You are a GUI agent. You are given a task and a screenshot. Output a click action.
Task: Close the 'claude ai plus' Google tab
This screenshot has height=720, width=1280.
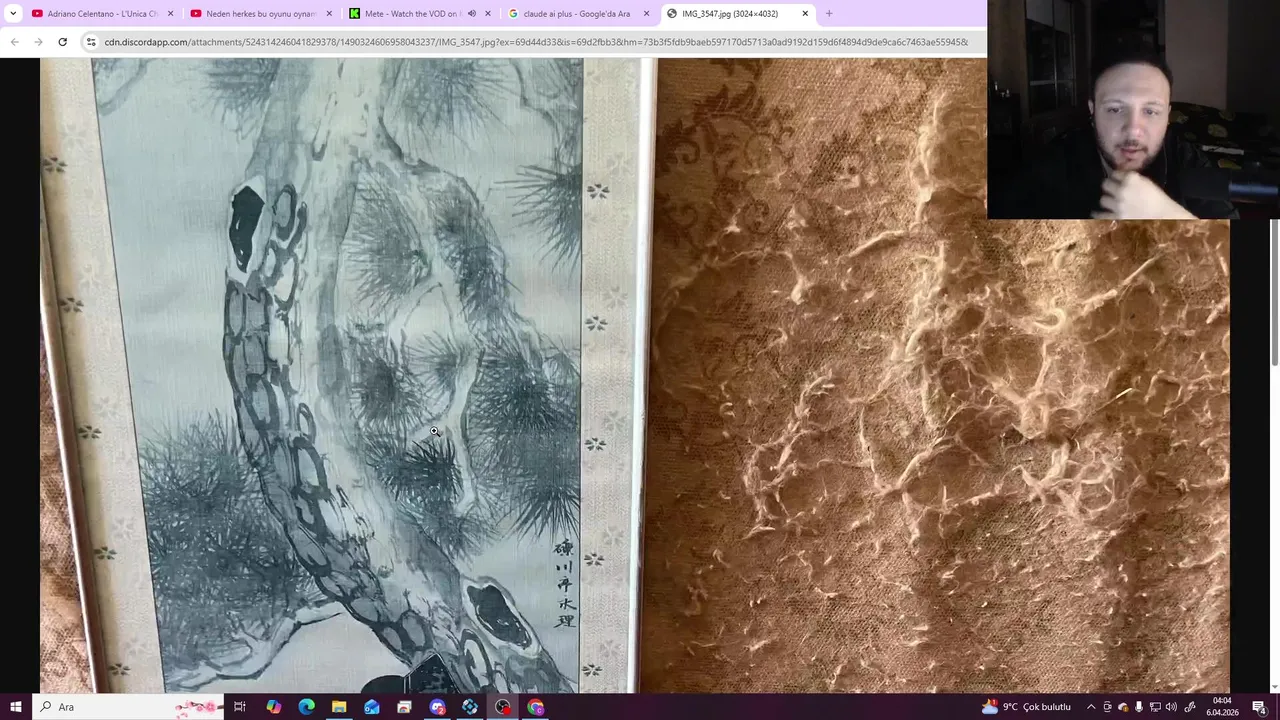(646, 14)
